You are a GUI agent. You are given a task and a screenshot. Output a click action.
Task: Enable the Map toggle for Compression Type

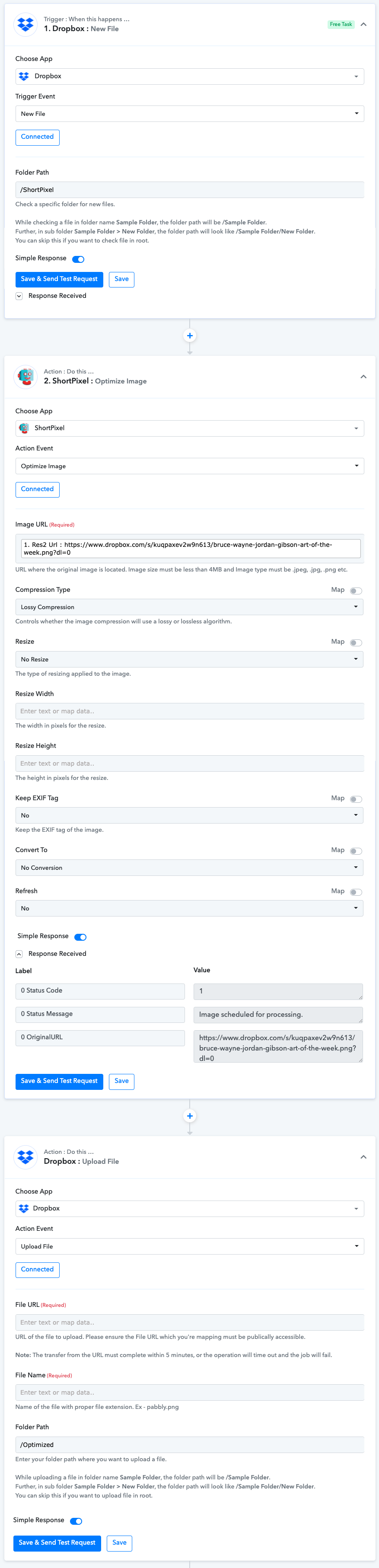click(357, 591)
